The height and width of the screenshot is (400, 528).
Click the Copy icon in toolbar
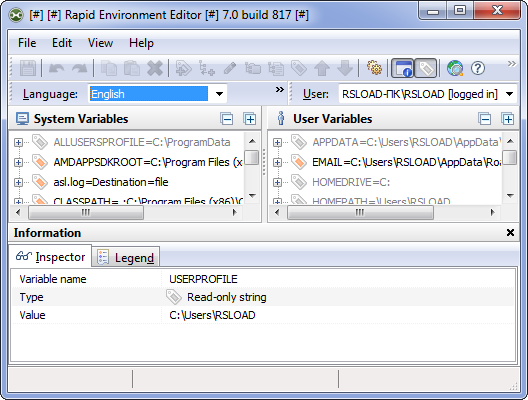pos(109,68)
